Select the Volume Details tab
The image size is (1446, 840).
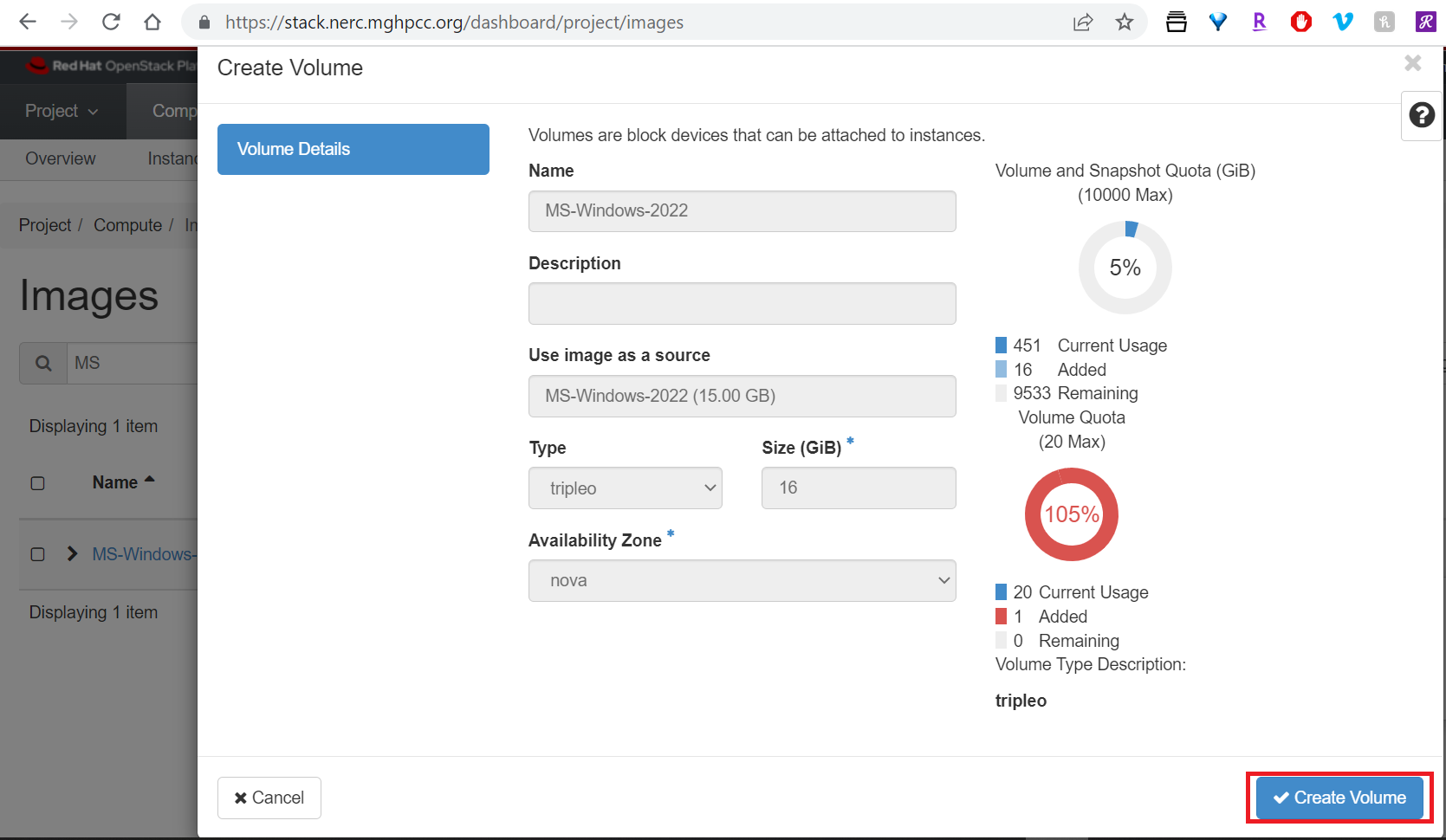pos(353,149)
